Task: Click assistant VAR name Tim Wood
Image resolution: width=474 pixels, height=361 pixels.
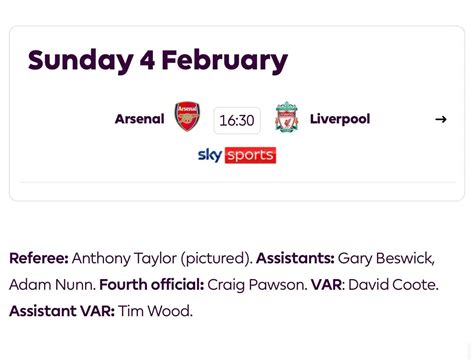Action: coord(155,311)
